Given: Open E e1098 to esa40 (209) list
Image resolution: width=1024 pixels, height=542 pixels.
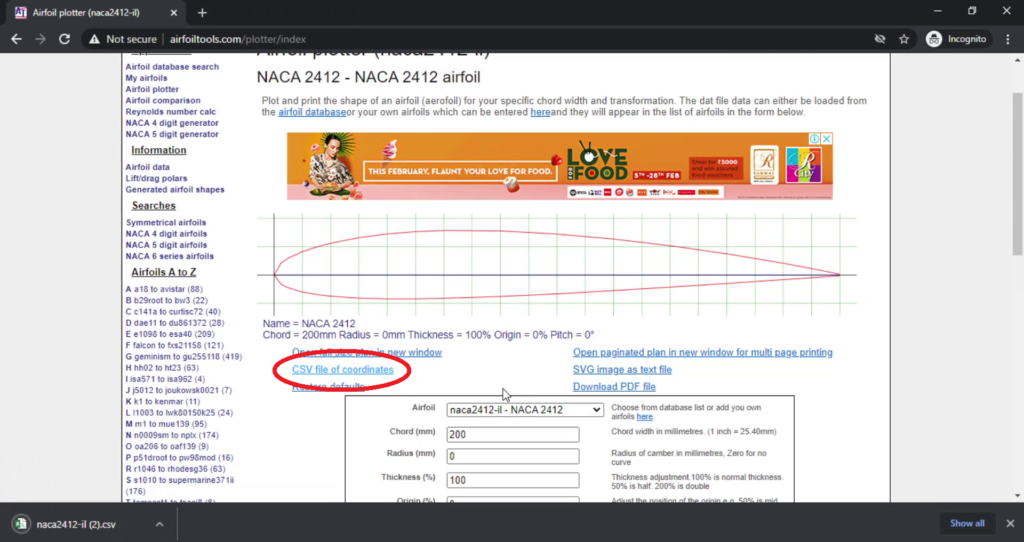Looking at the screenshot, I should pyautogui.click(x=170, y=334).
